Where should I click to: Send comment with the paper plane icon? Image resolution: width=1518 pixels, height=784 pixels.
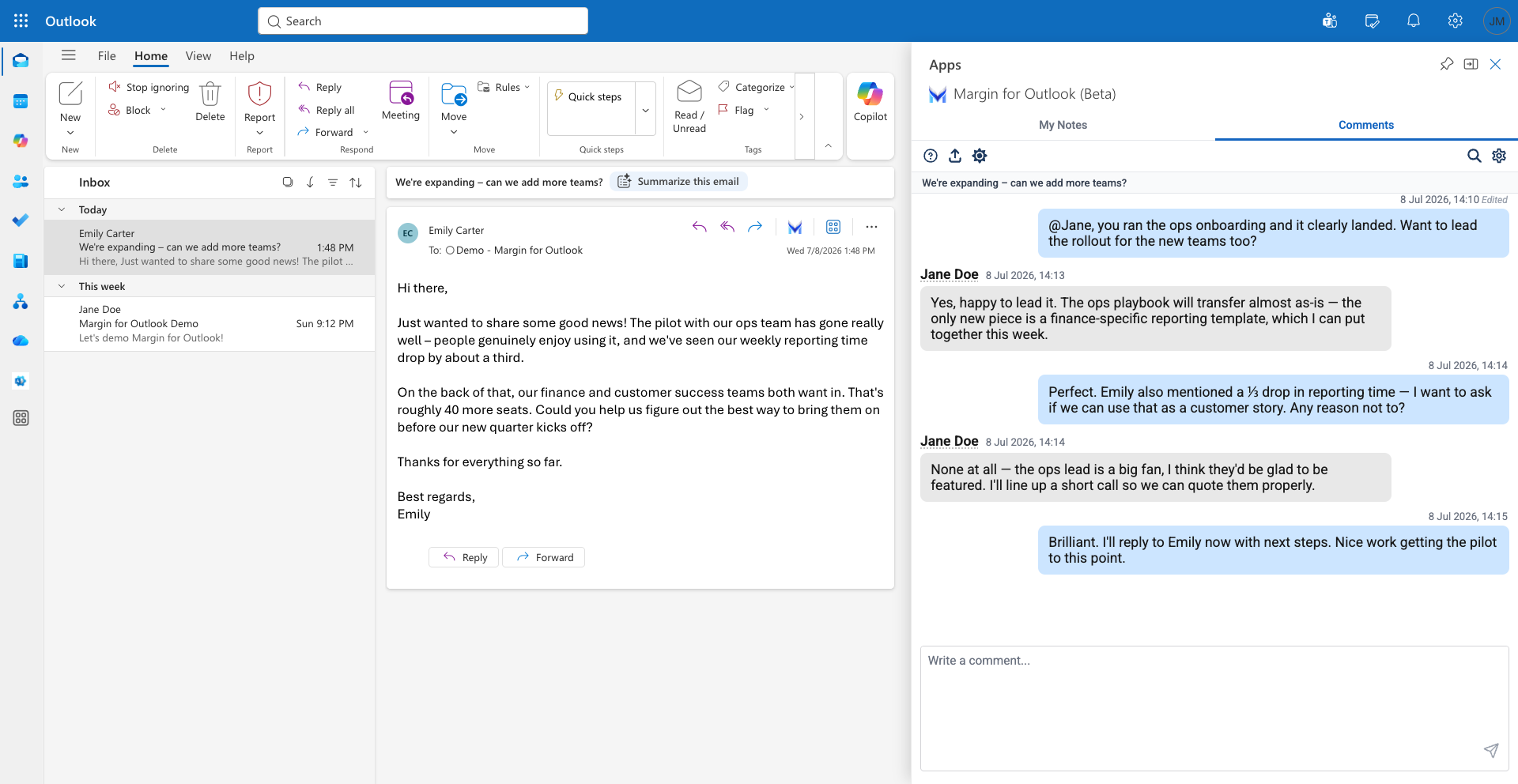tap(1491, 750)
